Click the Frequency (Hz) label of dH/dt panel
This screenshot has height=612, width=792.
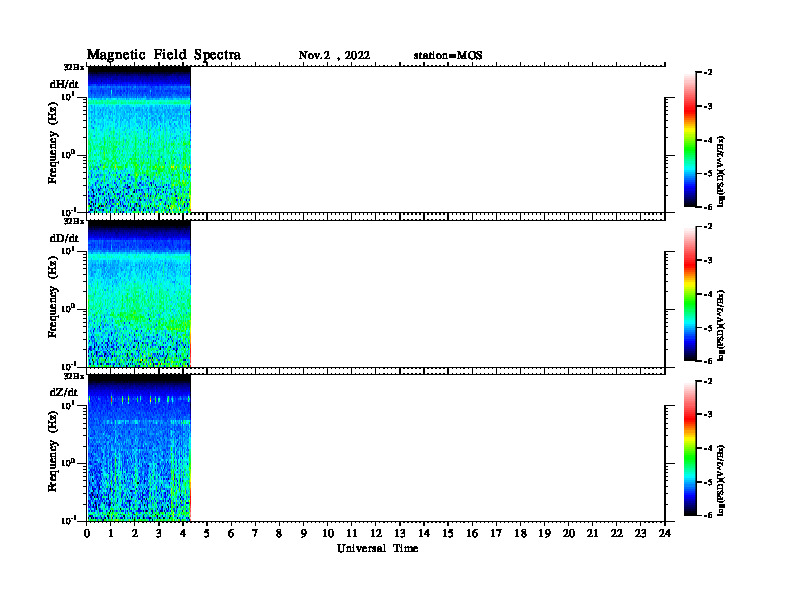[53, 143]
